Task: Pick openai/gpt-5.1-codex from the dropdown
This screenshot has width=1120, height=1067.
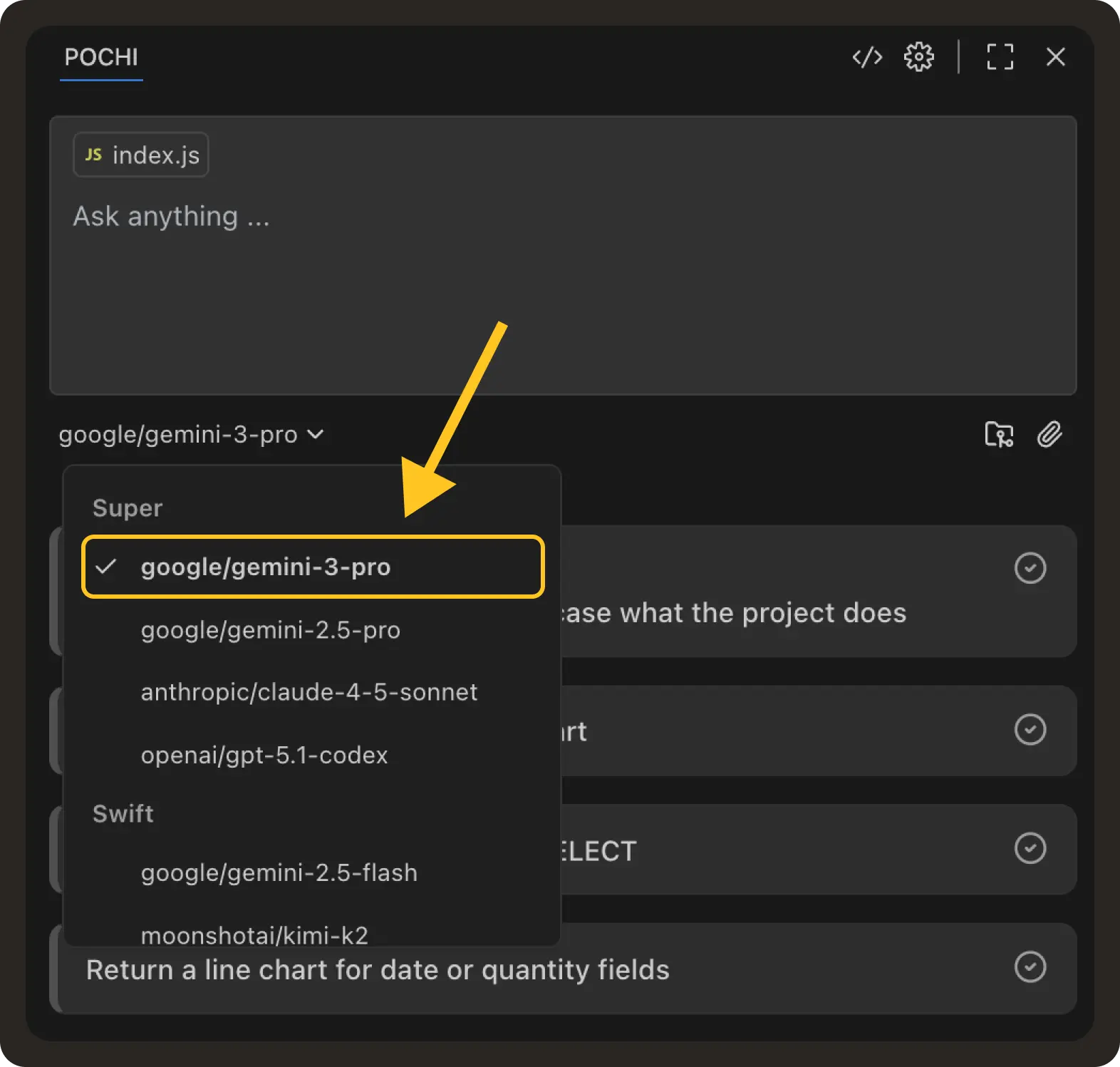Action: click(264, 755)
